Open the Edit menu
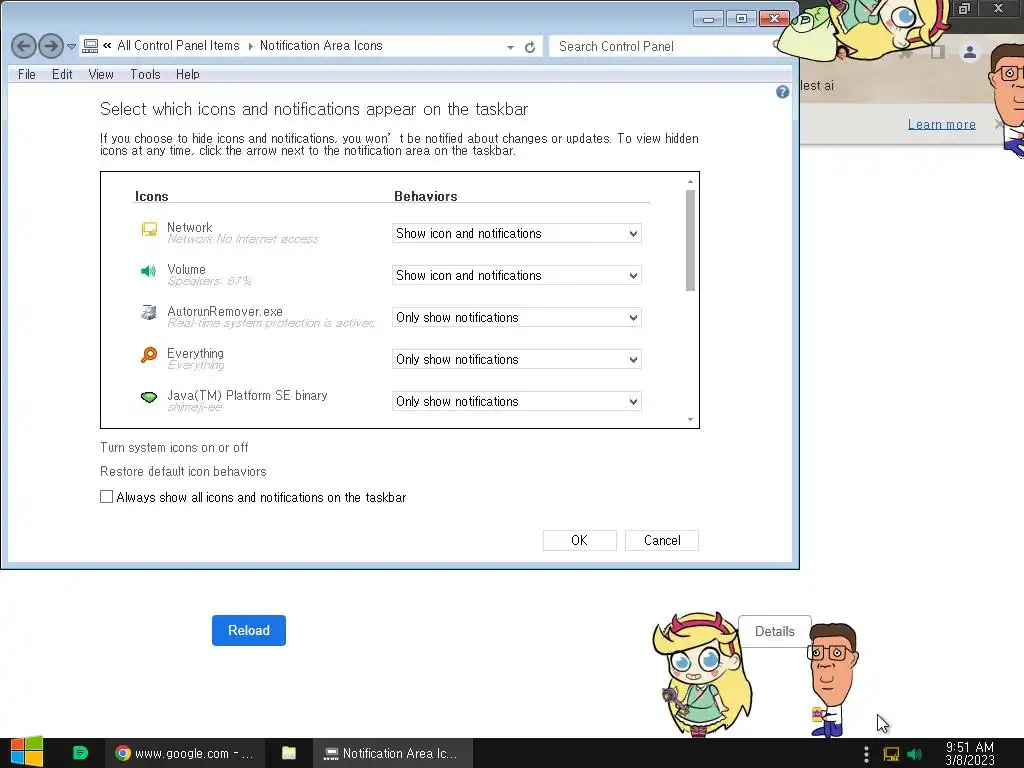This screenshot has width=1024, height=768. (x=62, y=74)
